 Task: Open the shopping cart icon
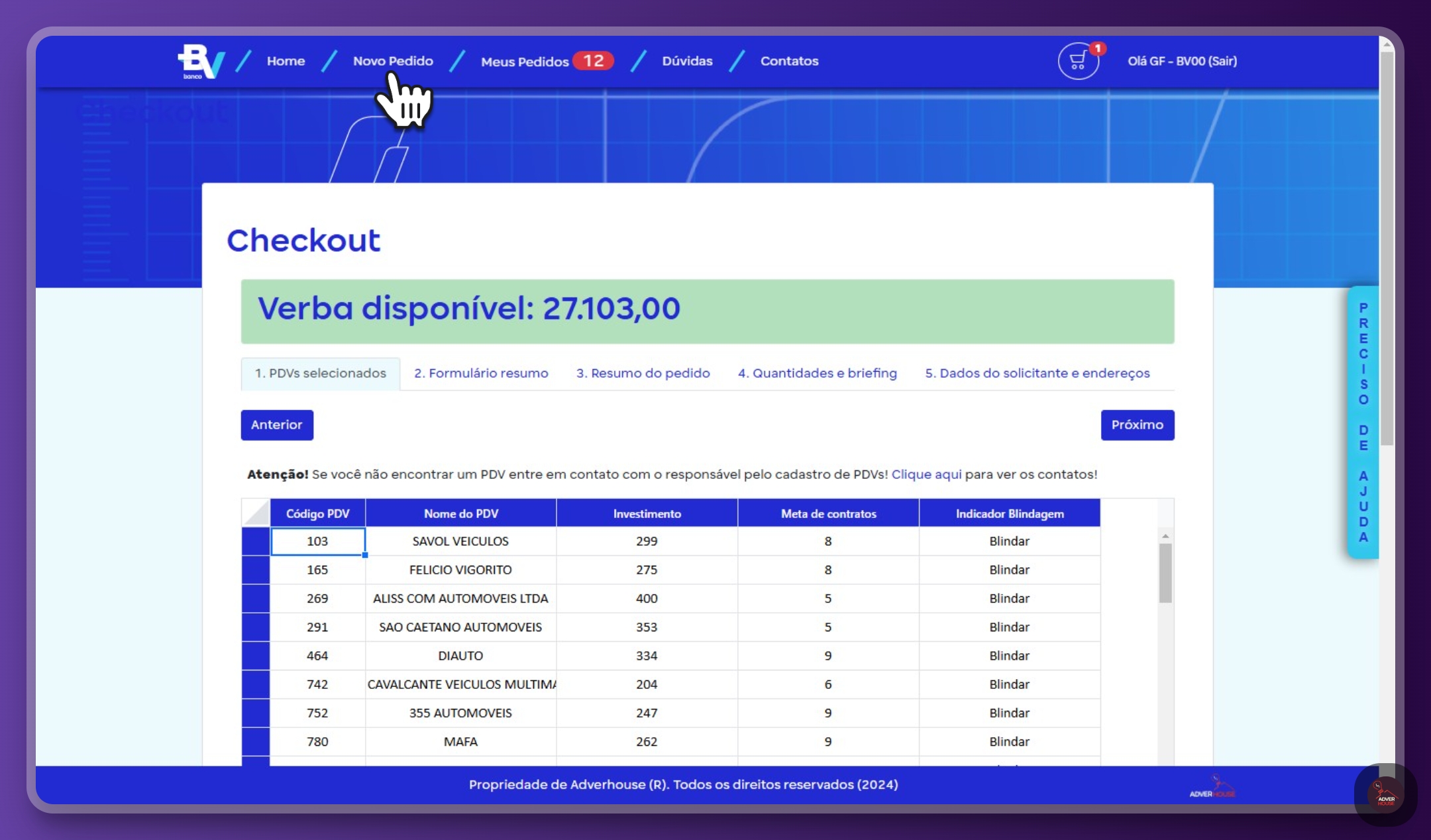(1078, 61)
